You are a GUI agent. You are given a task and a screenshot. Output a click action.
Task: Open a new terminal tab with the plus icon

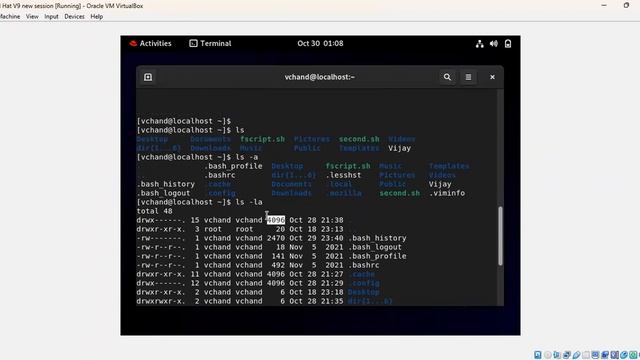[x=148, y=77]
